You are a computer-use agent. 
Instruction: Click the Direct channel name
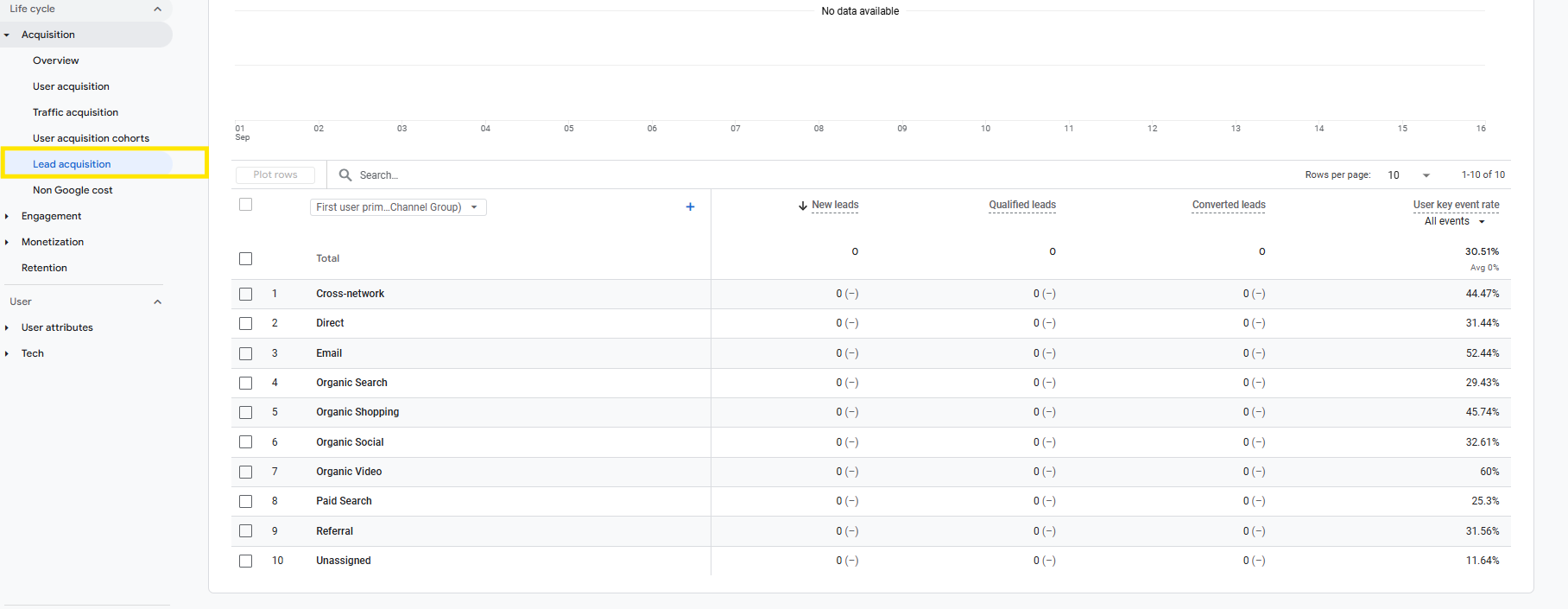coord(330,323)
